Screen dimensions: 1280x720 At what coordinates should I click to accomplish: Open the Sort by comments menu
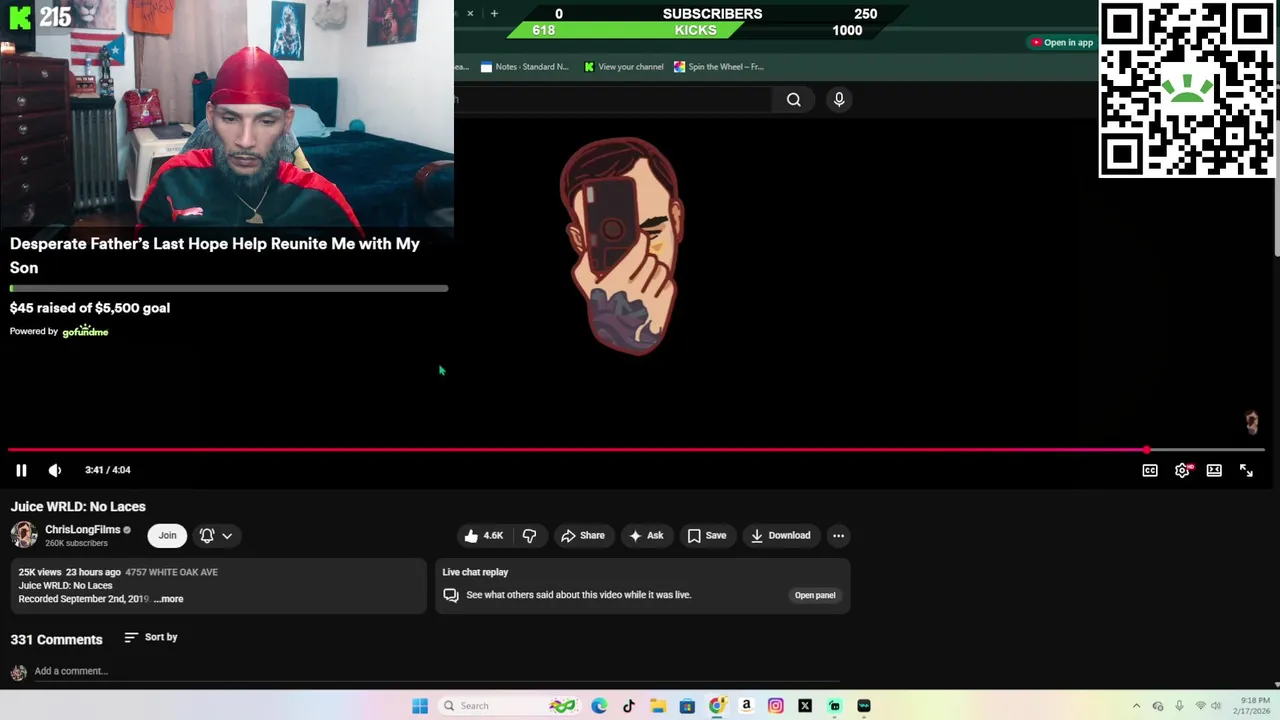[x=151, y=637]
